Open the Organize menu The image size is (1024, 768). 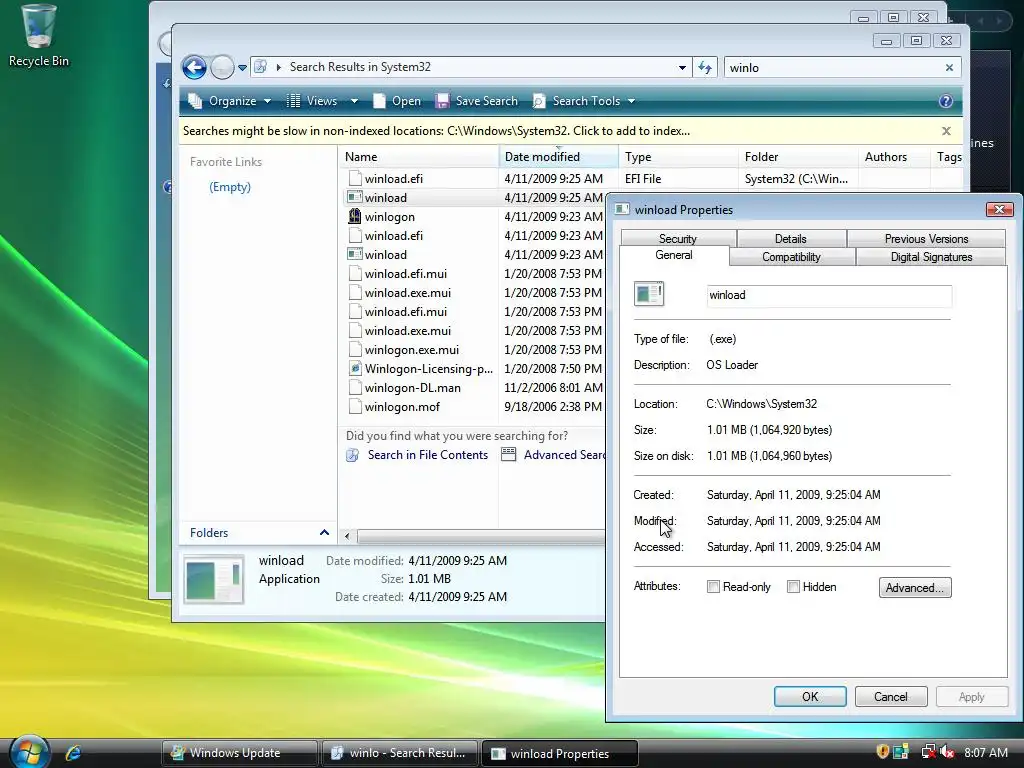pos(229,101)
